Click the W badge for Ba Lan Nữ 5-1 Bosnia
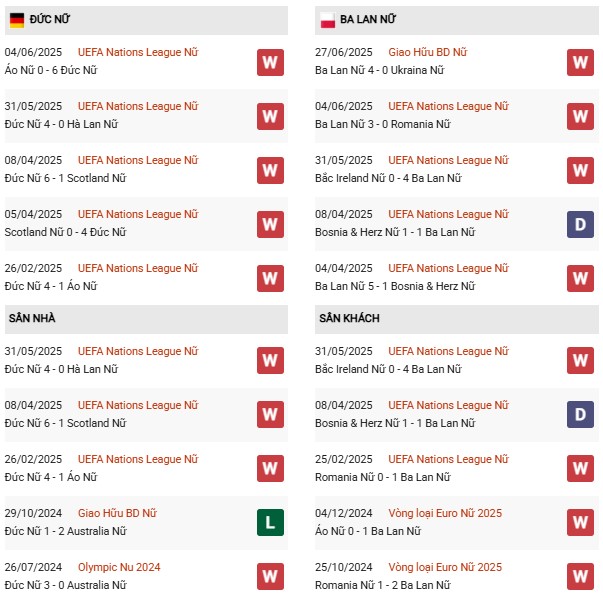The height and width of the screenshot is (597, 603). (580, 278)
